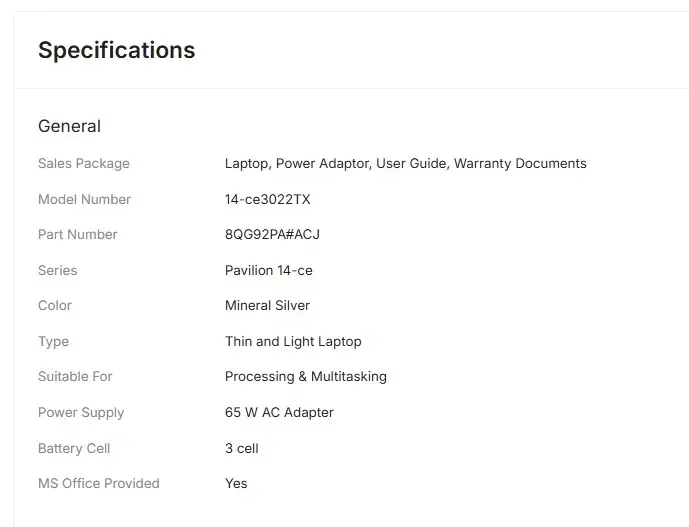The image size is (689, 527).
Task: Select the 65 W AC Adapter value
Action: coord(279,412)
